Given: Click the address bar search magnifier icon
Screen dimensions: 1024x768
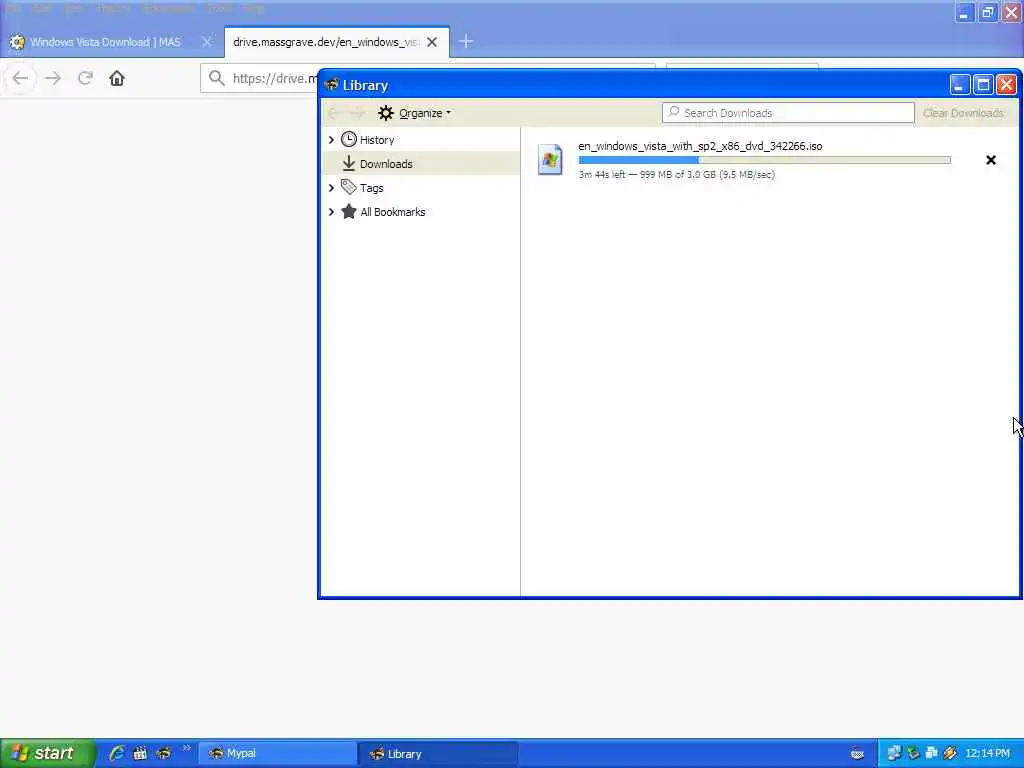Looking at the screenshot, I should click(216, 78).
